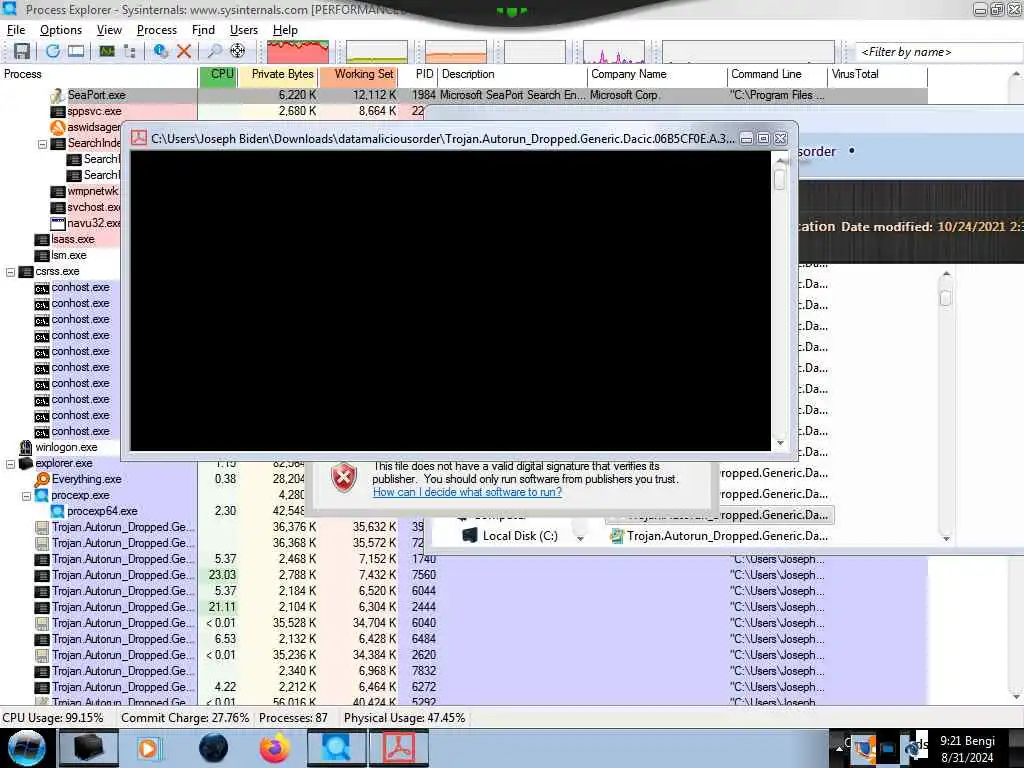Click the Show Lower Pane toolbar icon
Screen dimensions: 1024x768
[x=76, y=51]
